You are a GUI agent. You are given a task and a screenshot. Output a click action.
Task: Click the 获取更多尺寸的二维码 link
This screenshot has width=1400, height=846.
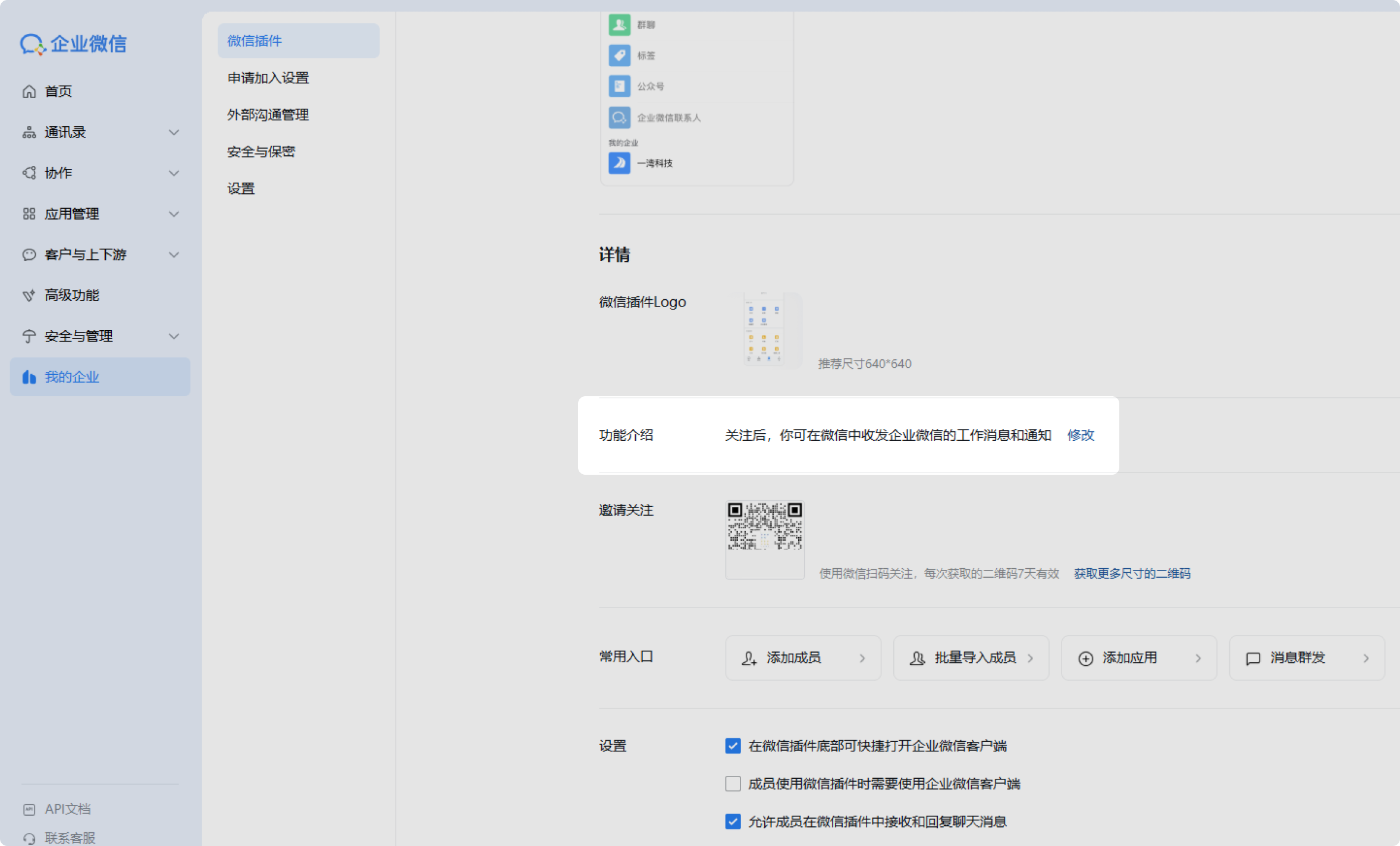click(1132, 574)
